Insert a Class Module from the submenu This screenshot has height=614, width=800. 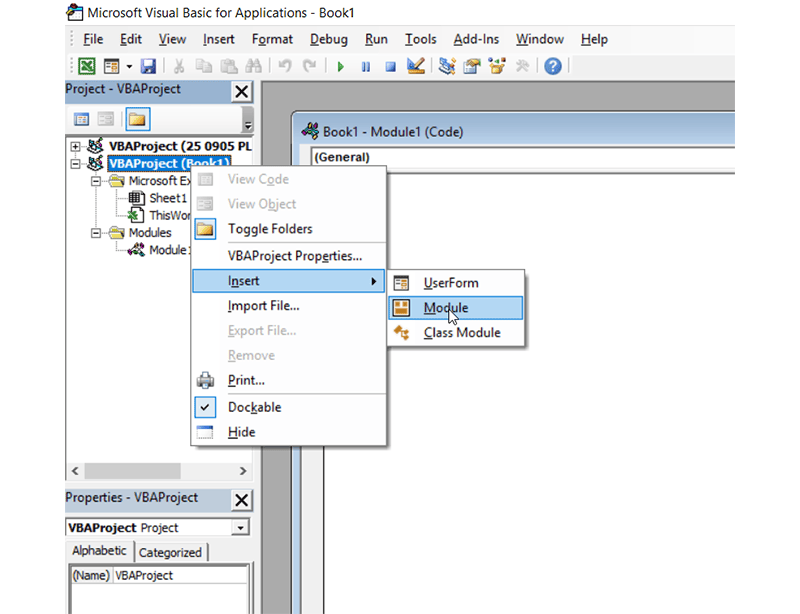[456, 333]
